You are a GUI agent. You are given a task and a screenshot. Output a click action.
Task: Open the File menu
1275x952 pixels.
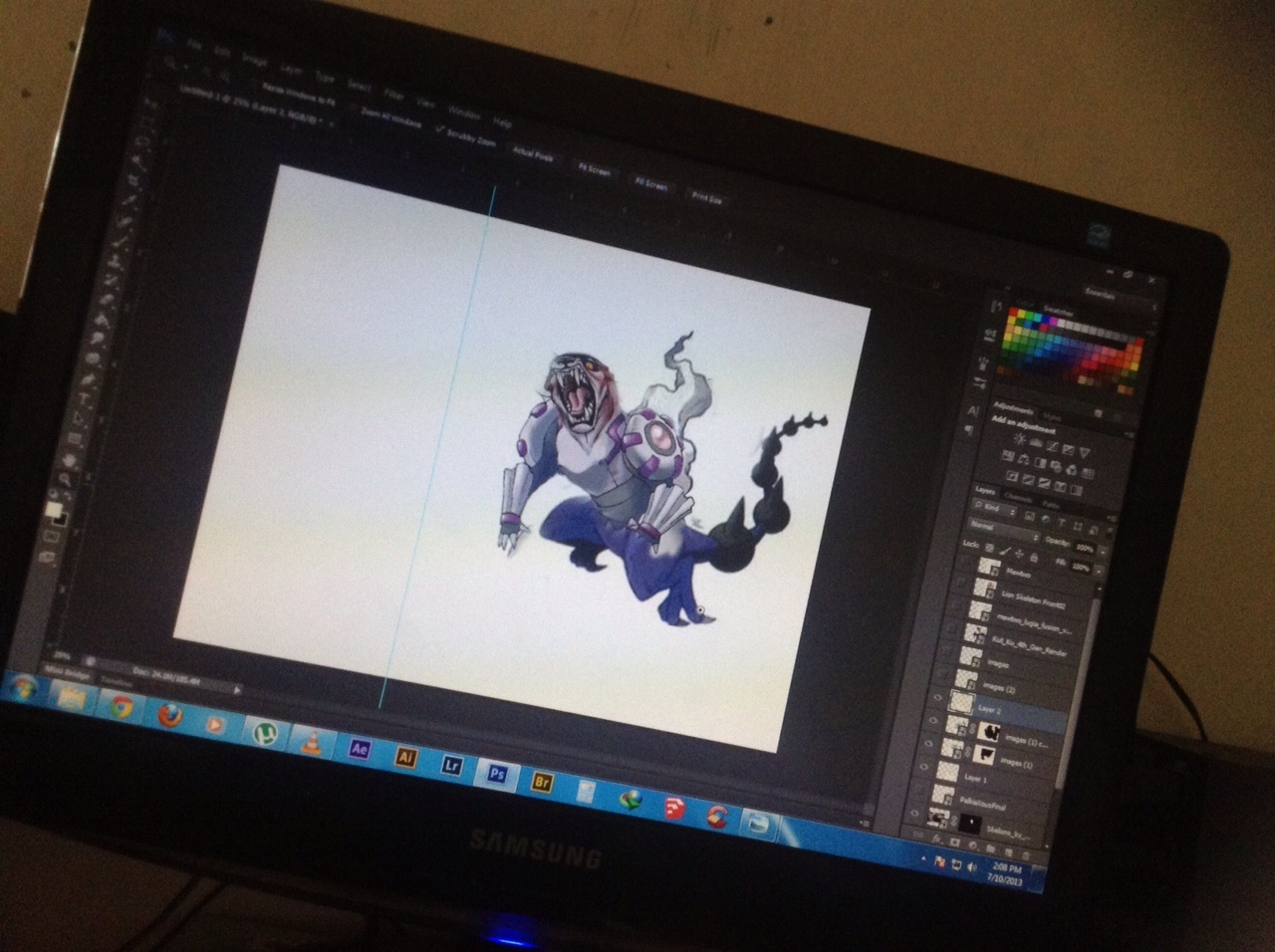coord(195,45)
